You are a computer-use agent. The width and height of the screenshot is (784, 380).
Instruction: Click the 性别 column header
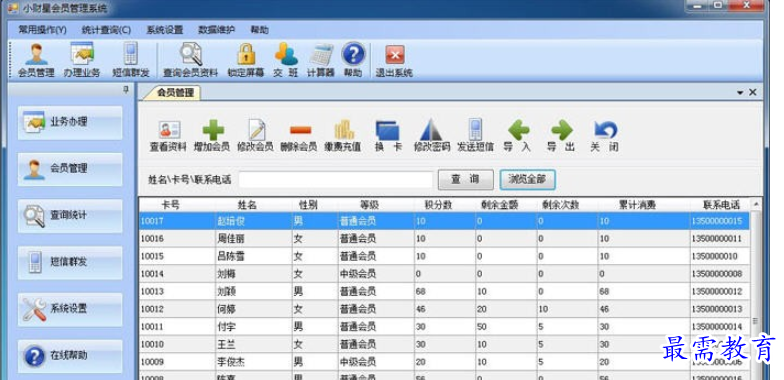pos(308,204)
